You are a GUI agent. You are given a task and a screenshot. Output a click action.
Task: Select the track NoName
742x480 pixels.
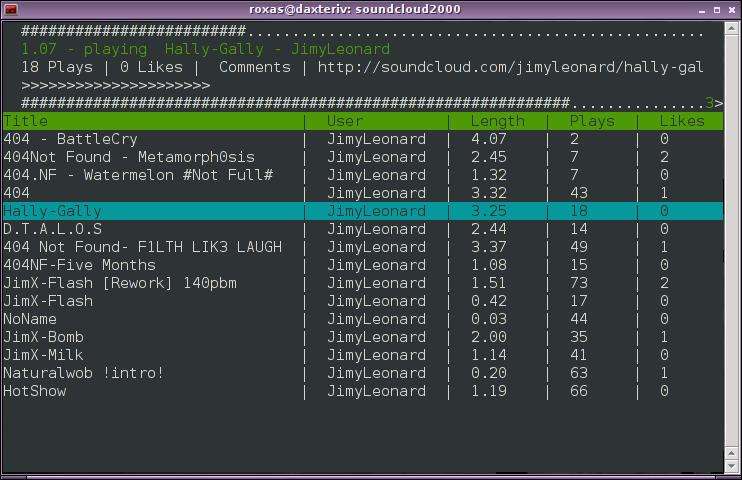[x=362, y=319]
